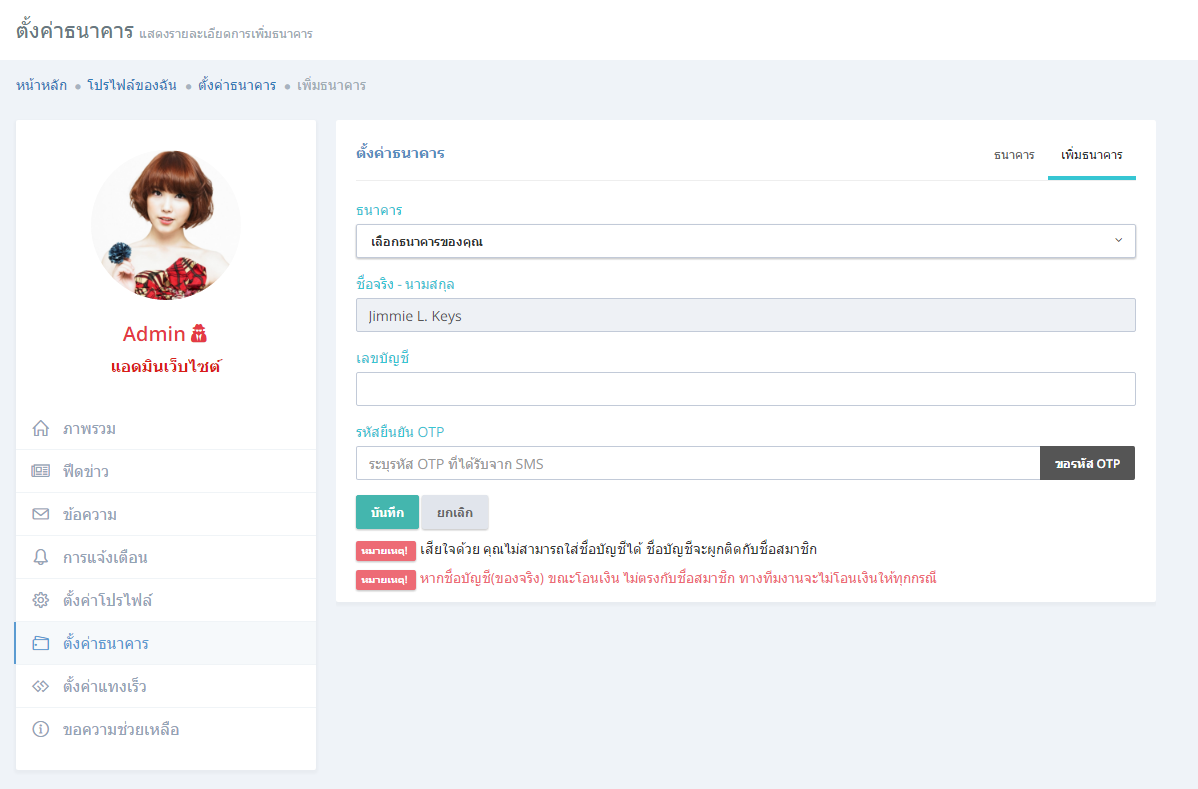Click the info icon beside ขอความช่วยเหลือ
The height and width of the screenshot is (789, 1198).
pos(41,730)
